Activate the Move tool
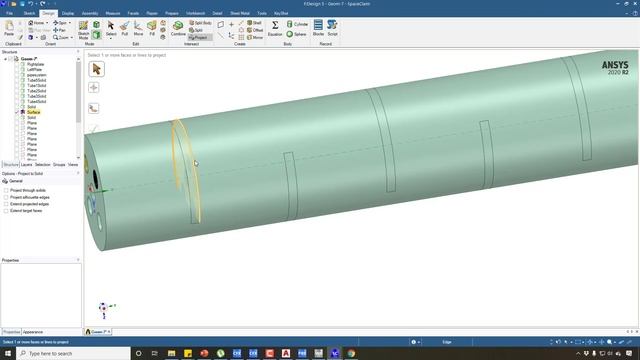640x360 pixels. [x=138, y=28]
